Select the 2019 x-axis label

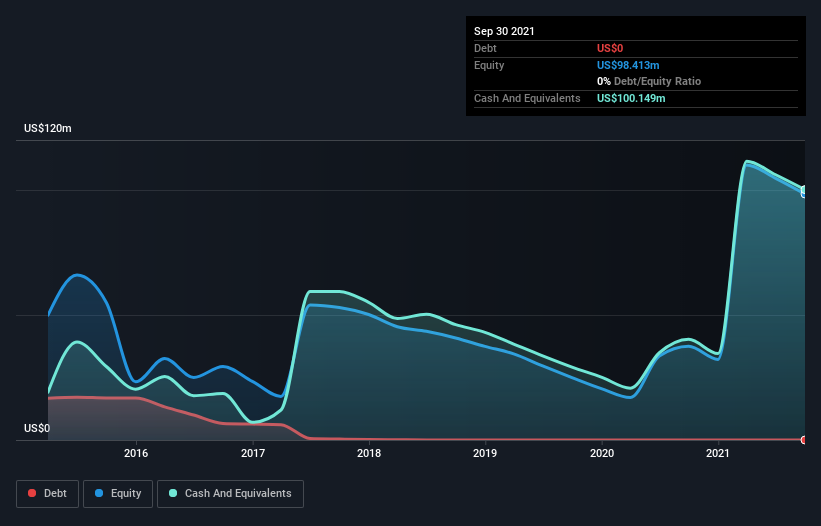tap(485, 453)
